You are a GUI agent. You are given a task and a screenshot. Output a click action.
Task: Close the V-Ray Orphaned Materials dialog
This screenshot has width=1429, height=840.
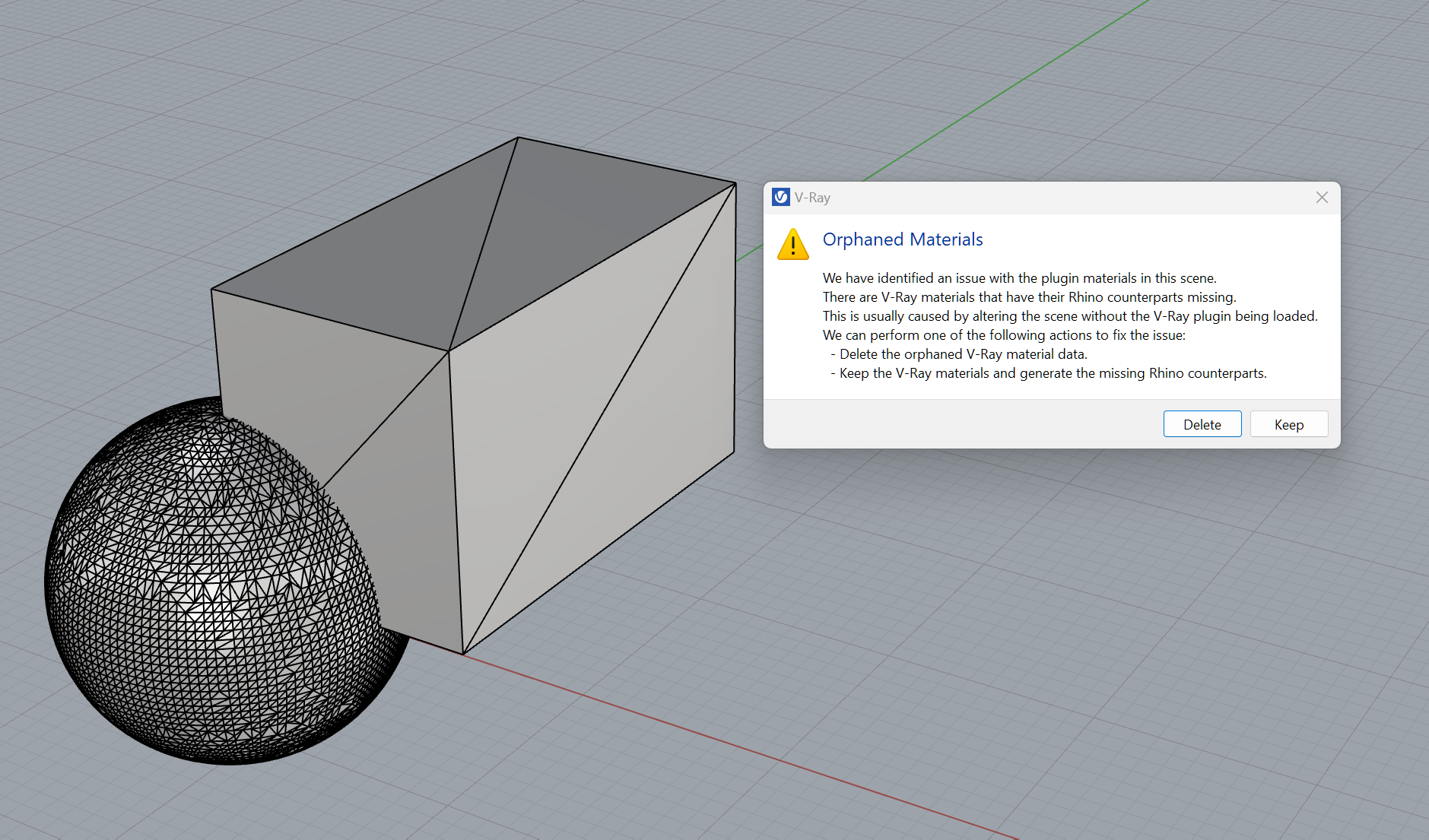(1322, 198)
